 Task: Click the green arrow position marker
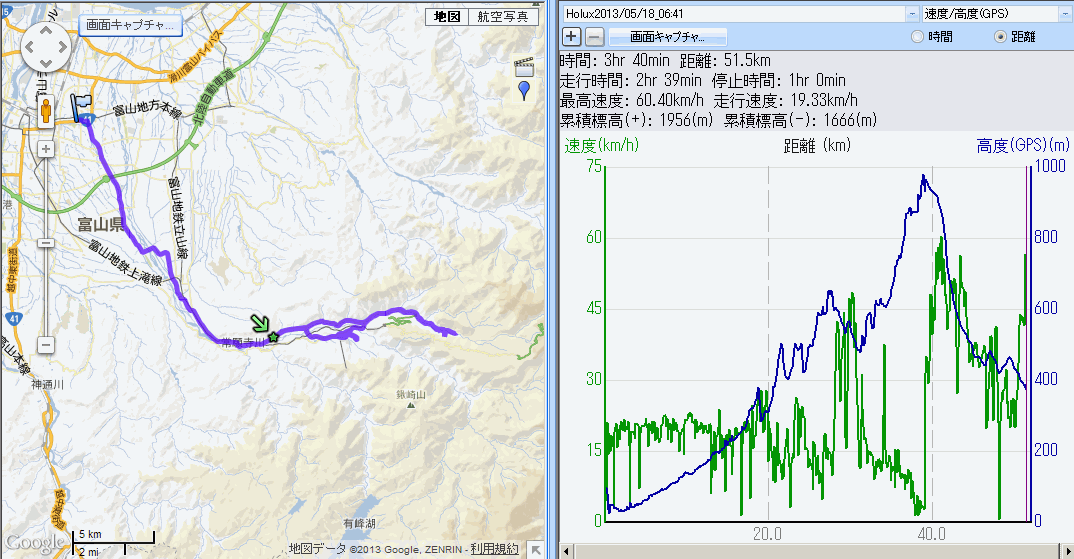click(259, 323)
